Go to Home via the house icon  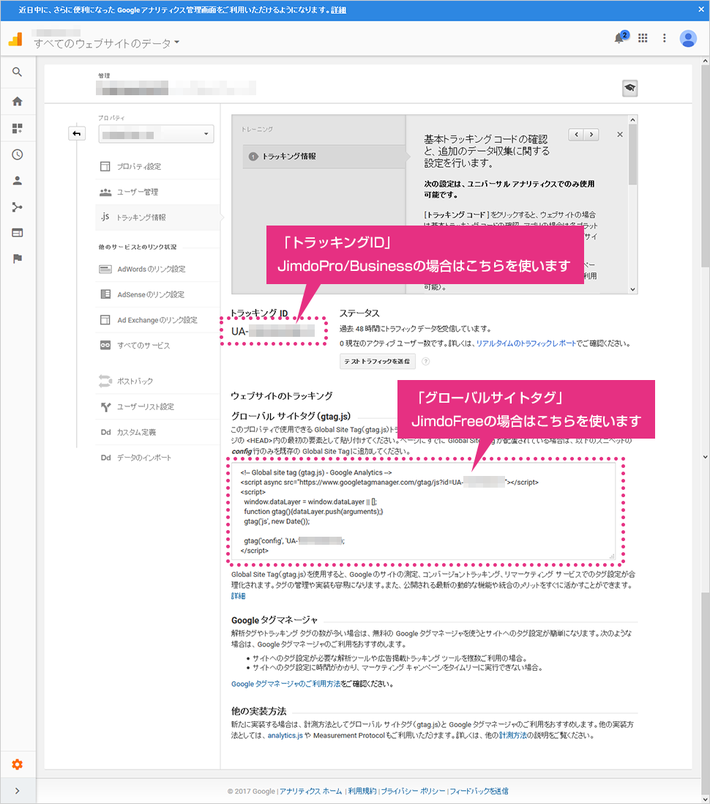17,102
